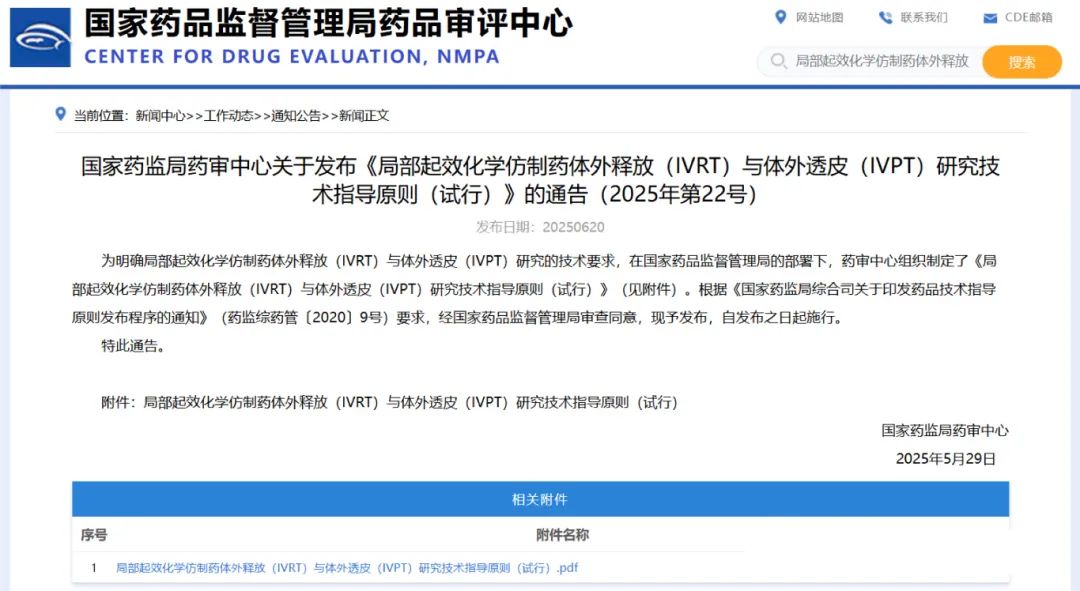Click the CENTER FOR DRUG EVALUATION, NMPA title

pos(291,57)
